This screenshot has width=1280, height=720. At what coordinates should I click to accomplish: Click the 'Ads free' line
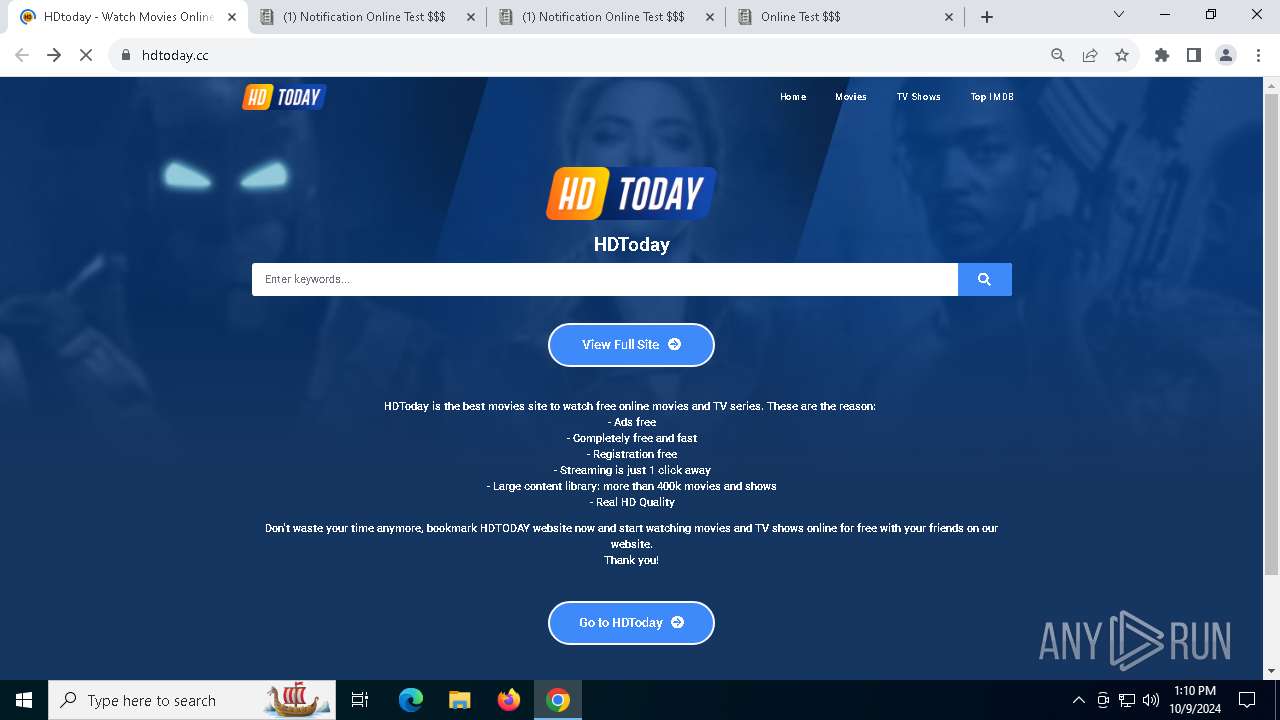[x=631, y=422]
